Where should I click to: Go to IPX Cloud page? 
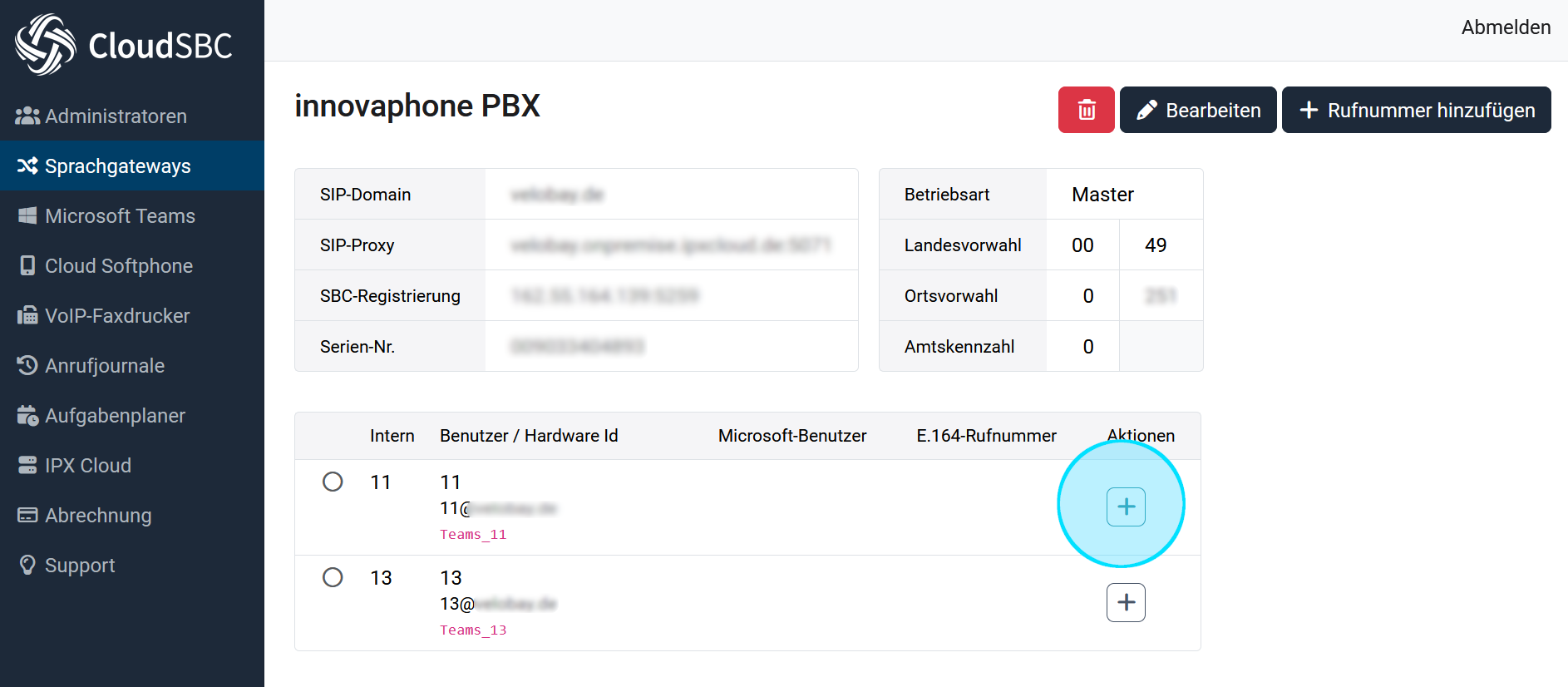(x=87, y=466)
